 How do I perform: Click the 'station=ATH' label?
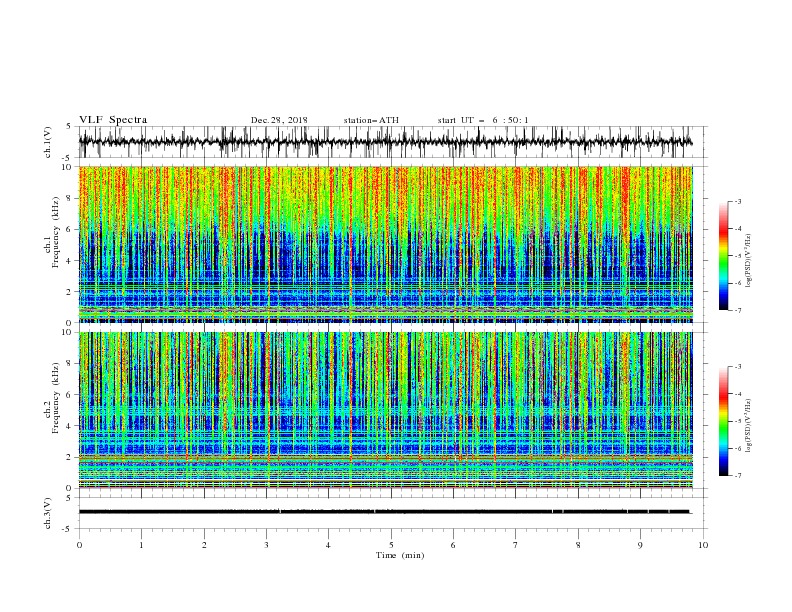tap(371, 120)
